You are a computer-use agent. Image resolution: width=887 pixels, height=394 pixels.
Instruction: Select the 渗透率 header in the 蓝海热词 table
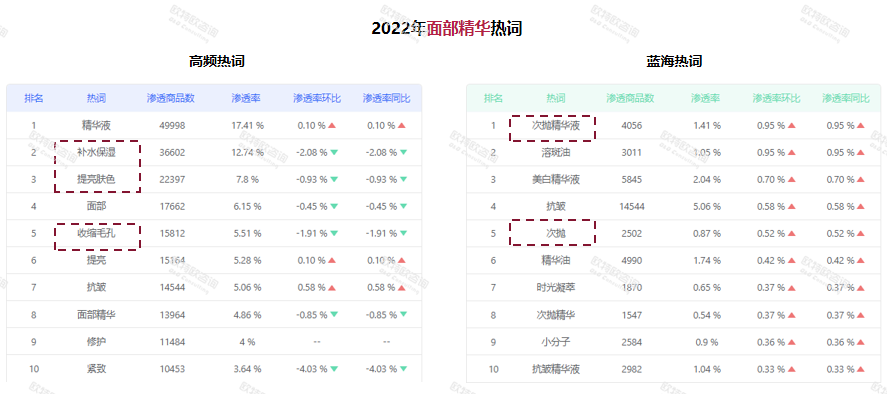click(x=705, y=98)
